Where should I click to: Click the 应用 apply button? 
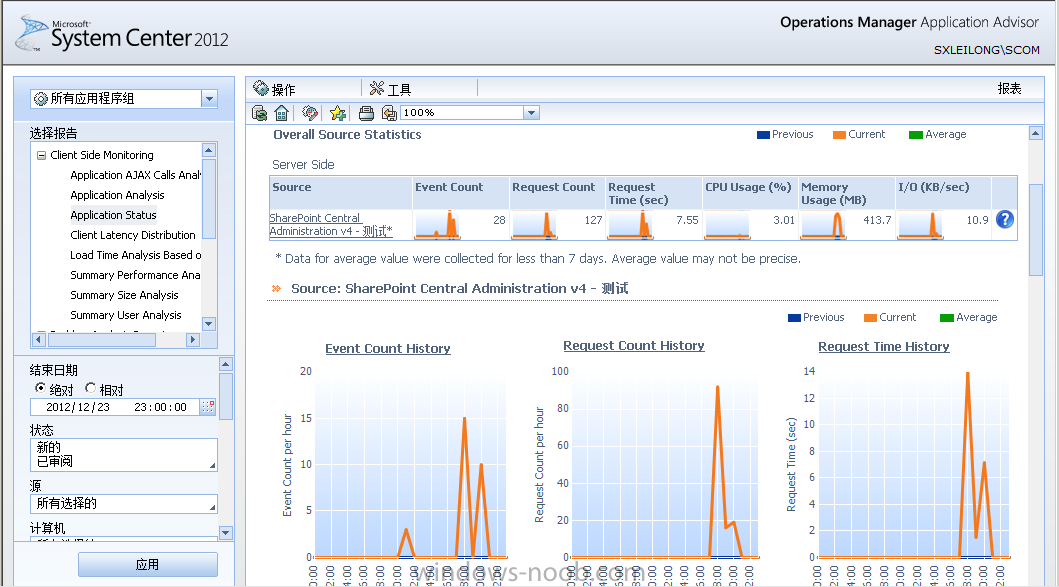point(148,565)
